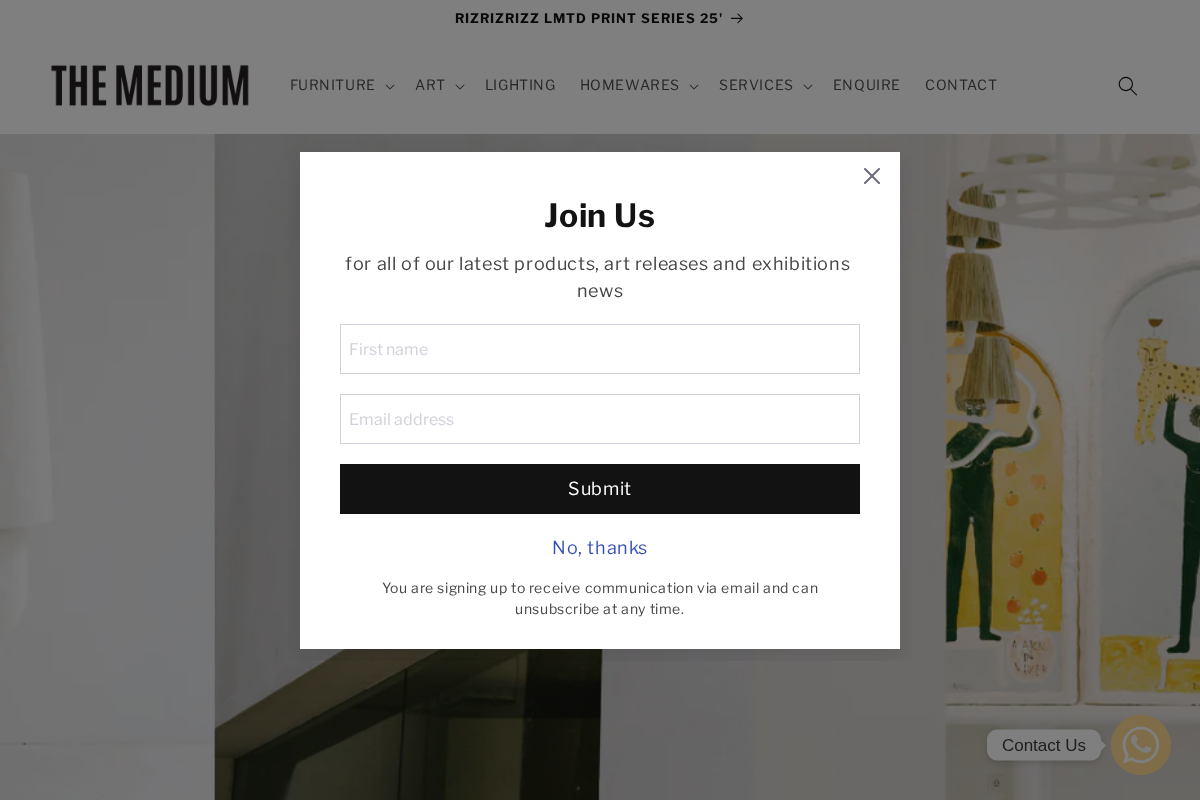The image size is (1200, 800).
Task: Click the ENQUIRE navigation link
Action: click(866, 85)
